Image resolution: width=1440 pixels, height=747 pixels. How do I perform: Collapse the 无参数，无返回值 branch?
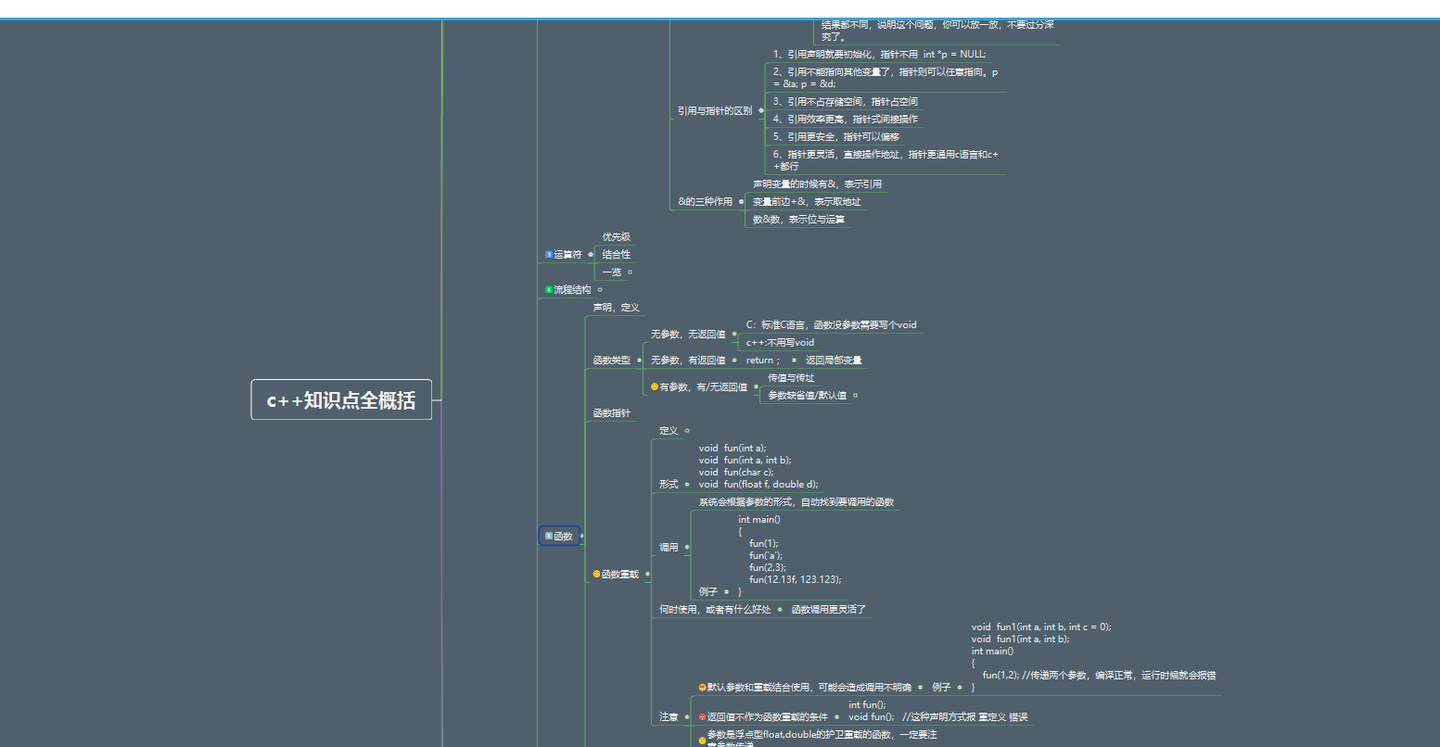(735, 334)
